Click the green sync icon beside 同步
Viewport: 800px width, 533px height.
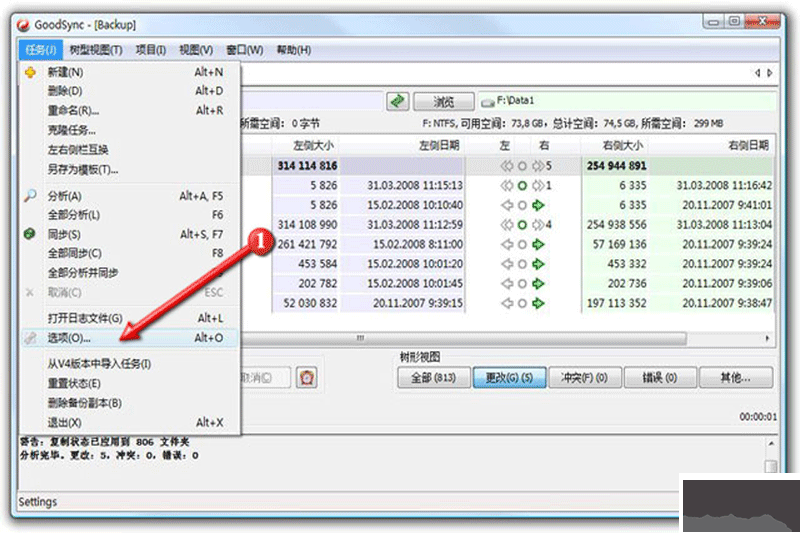pyautogui.click(x=30, y=234)
